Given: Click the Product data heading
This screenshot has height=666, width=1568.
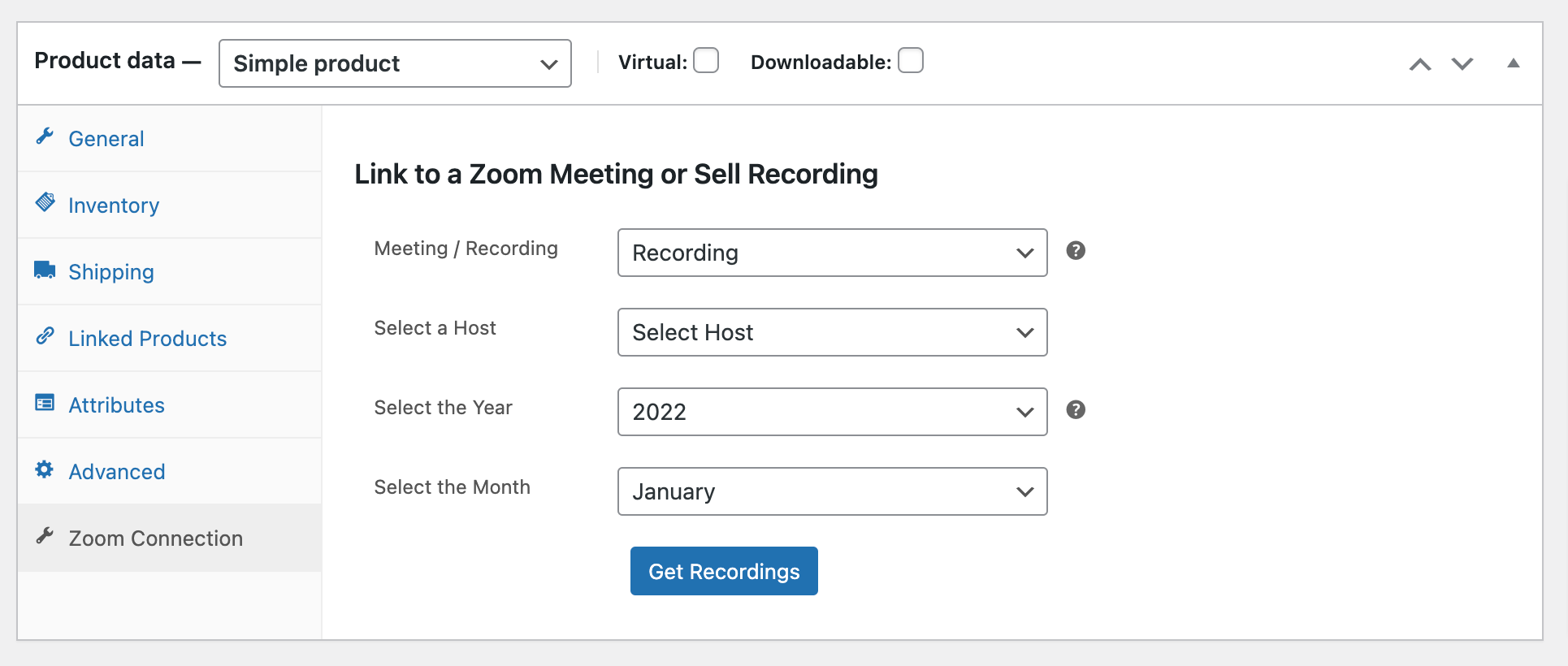Looking at the screenshot, I should [105, 61].
